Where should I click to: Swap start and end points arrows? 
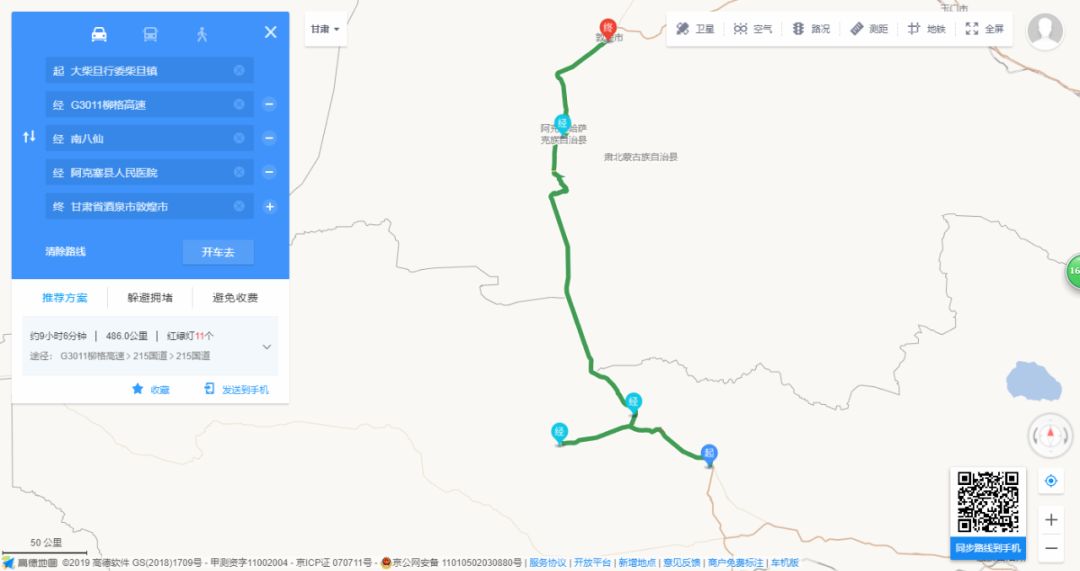click(29, 136)
